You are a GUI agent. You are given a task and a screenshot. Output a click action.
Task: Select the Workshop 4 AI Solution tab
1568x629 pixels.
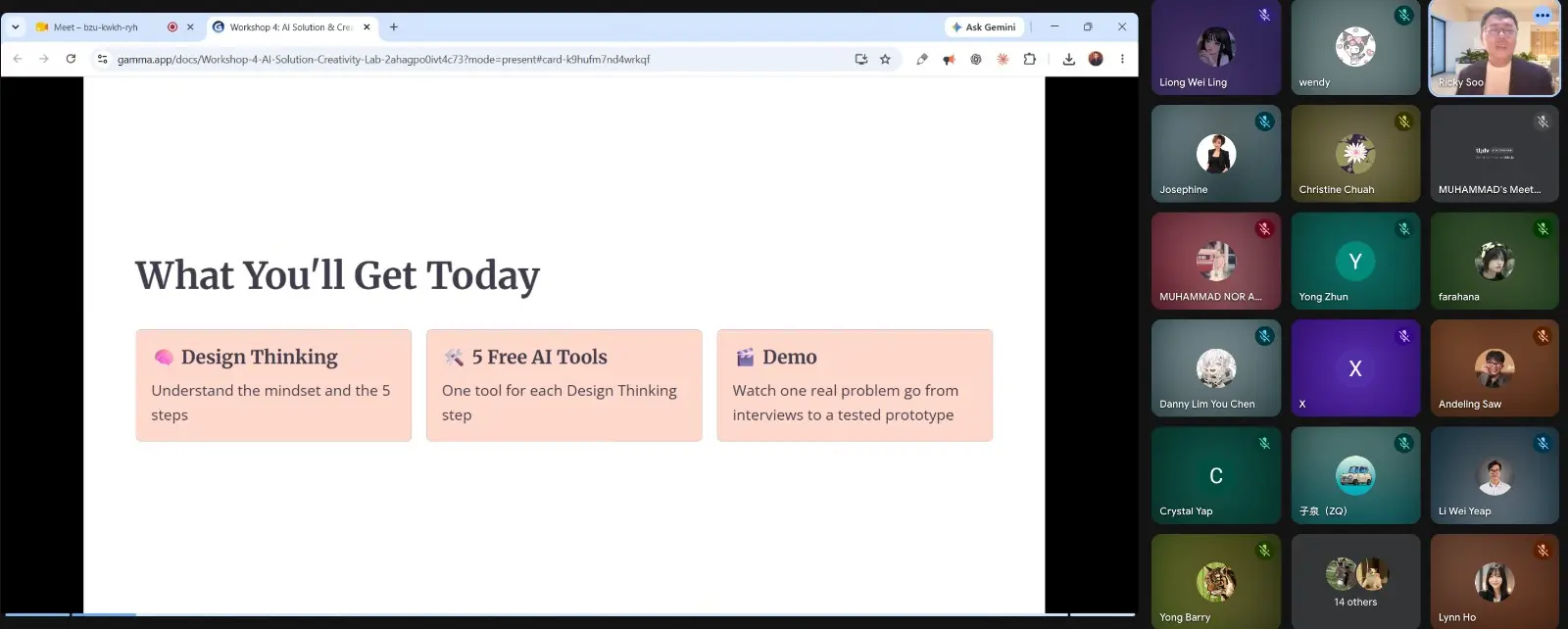click(x=291, y=27)
